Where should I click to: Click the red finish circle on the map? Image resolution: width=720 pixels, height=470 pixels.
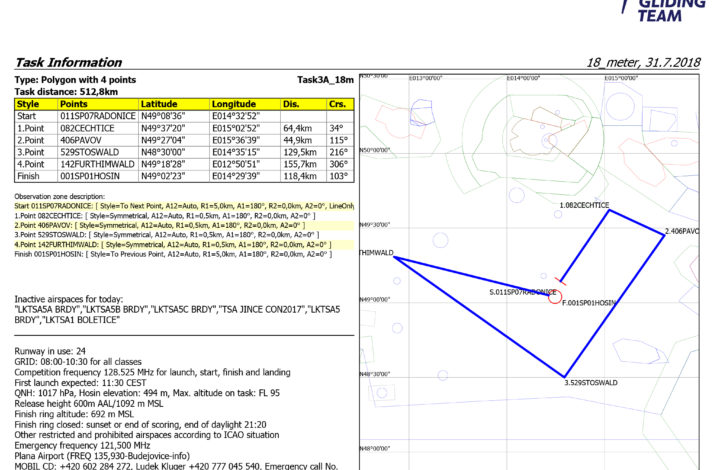[555, 298]
